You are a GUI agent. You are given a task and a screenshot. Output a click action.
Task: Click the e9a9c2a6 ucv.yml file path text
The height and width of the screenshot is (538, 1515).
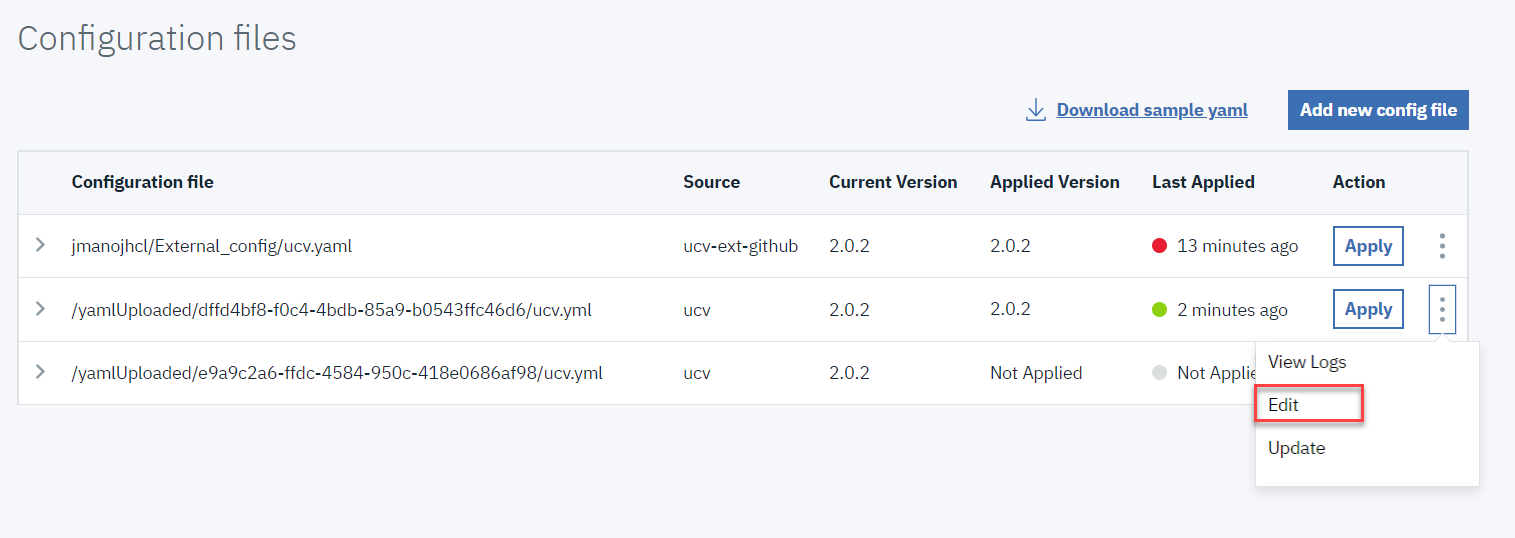[x=337, y=373]
